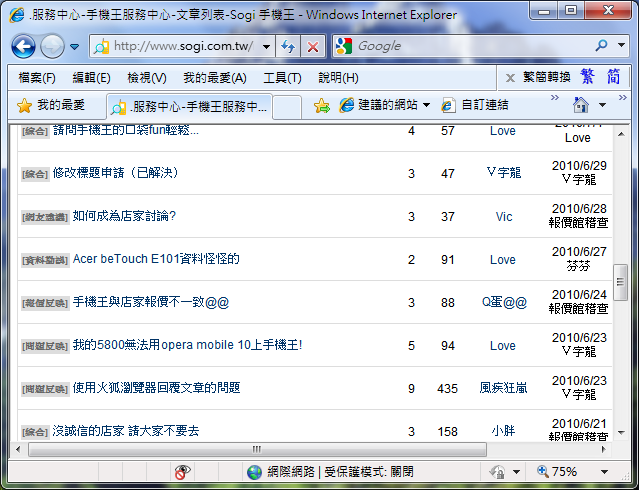This screenshot has width=639, height=490.
Task: Open the 如何成為店家討論? thread link
Action: [x=124, y=216]
